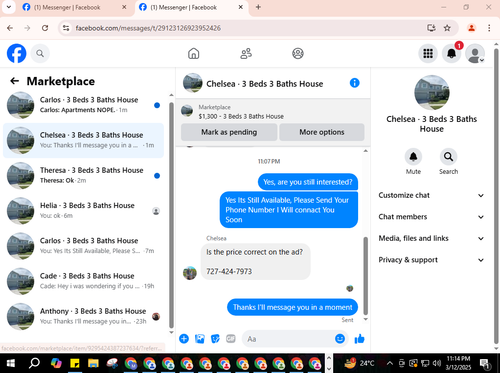Image resolution: width=500 pixels, height=373 pixels.
Task: Click house photo in right info panel
Action: click(x=432, y=93)
